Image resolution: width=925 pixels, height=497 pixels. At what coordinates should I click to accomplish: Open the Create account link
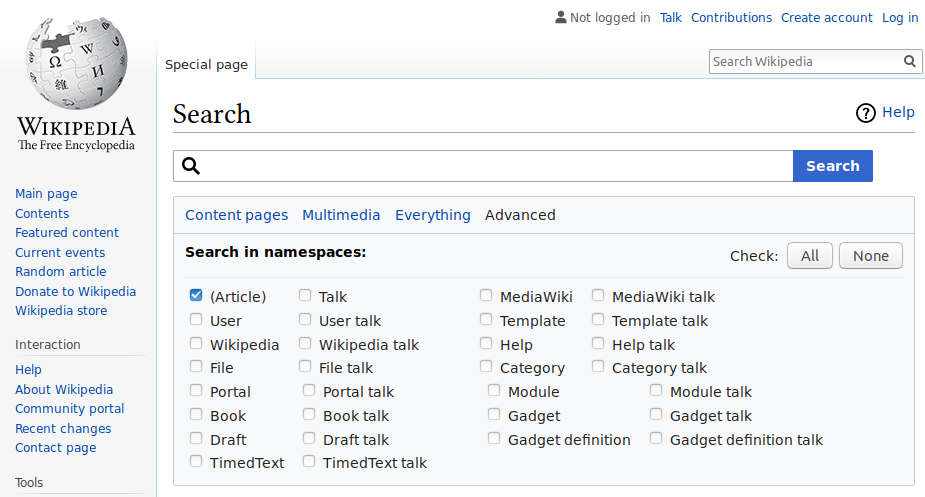(826, 17)
